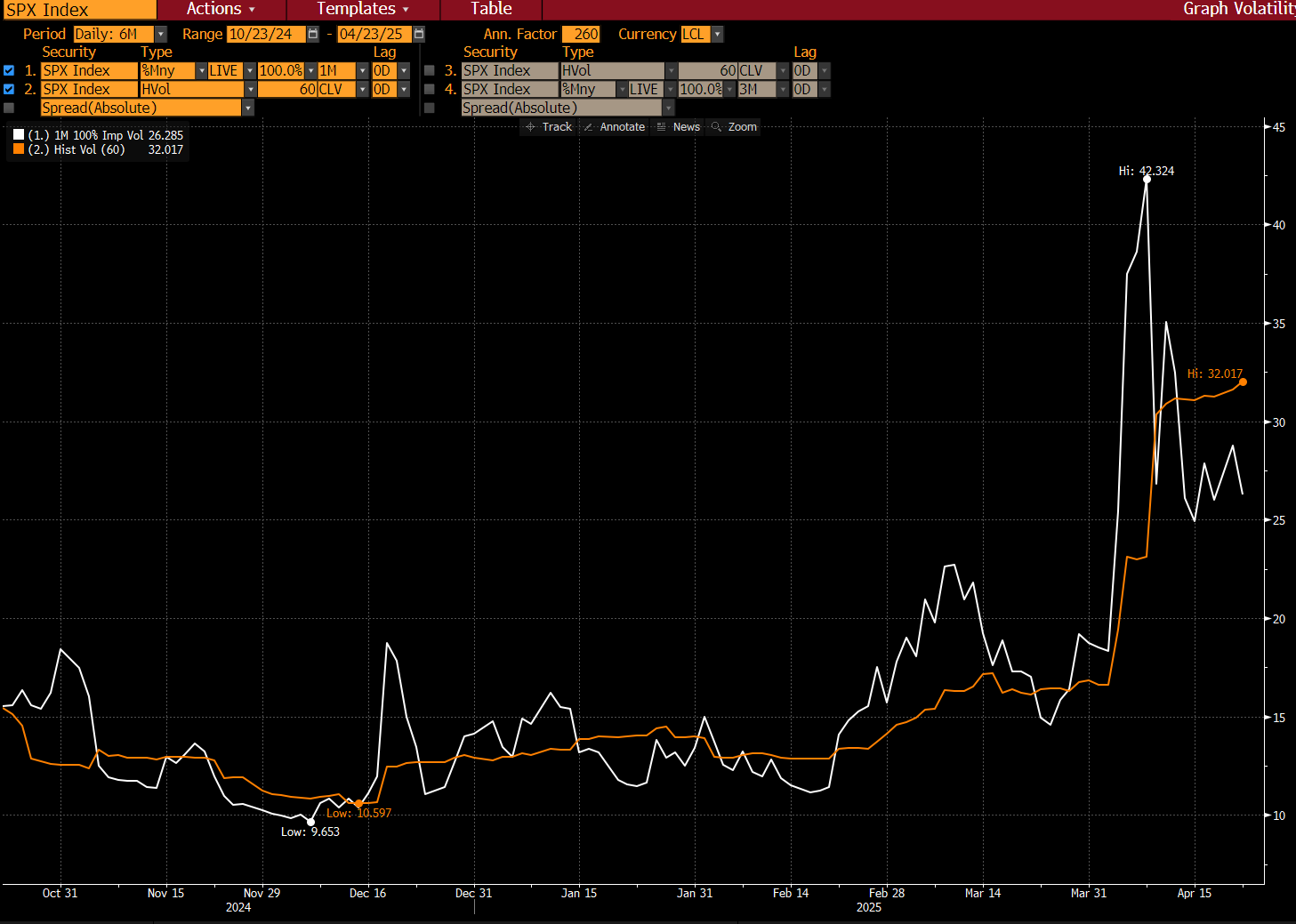The image size is (1296, 924).
Task: Click the orange Hi: 32.017 endpoint marker
Action: [1243, 382]
